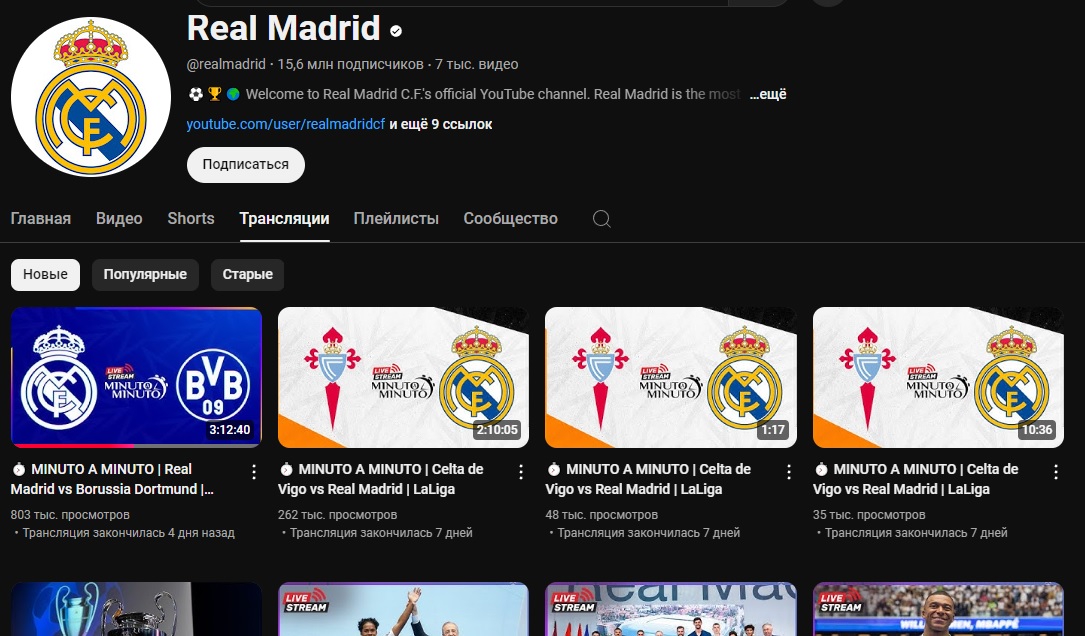Sort streams by Старые
Screen dimensions: 1085x636
(248, 275)
